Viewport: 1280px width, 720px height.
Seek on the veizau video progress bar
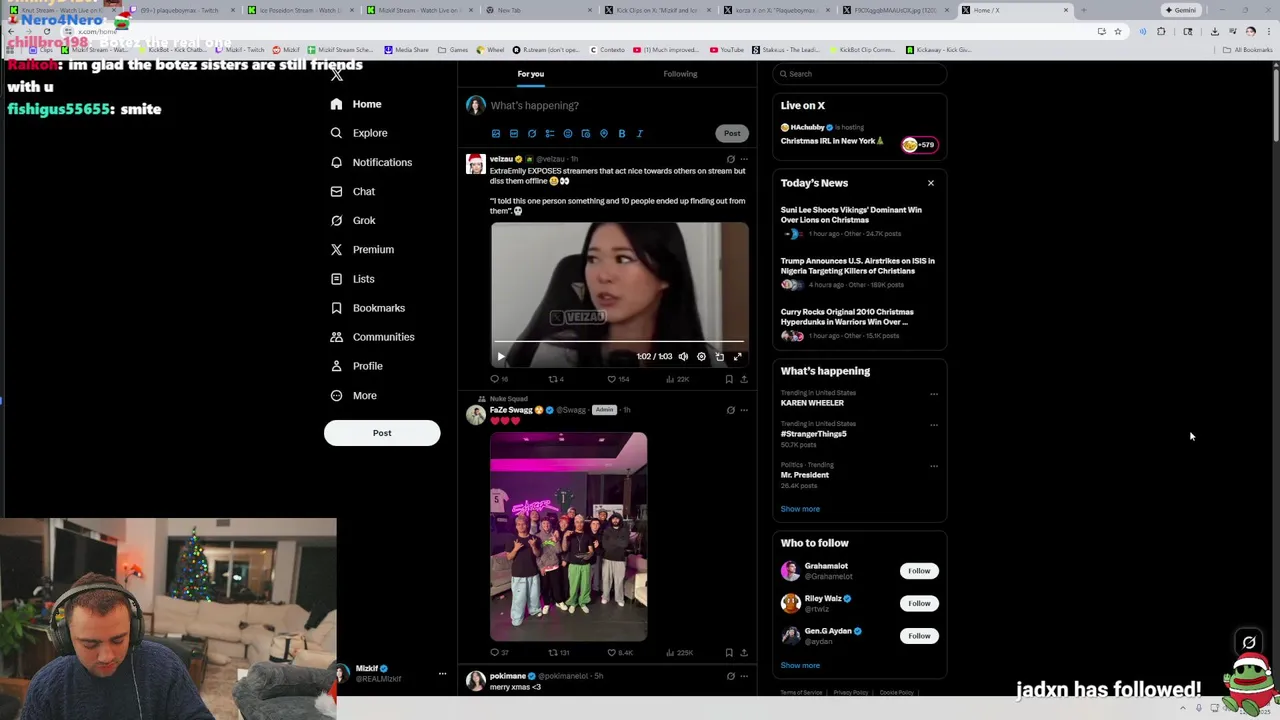(619, 343)
